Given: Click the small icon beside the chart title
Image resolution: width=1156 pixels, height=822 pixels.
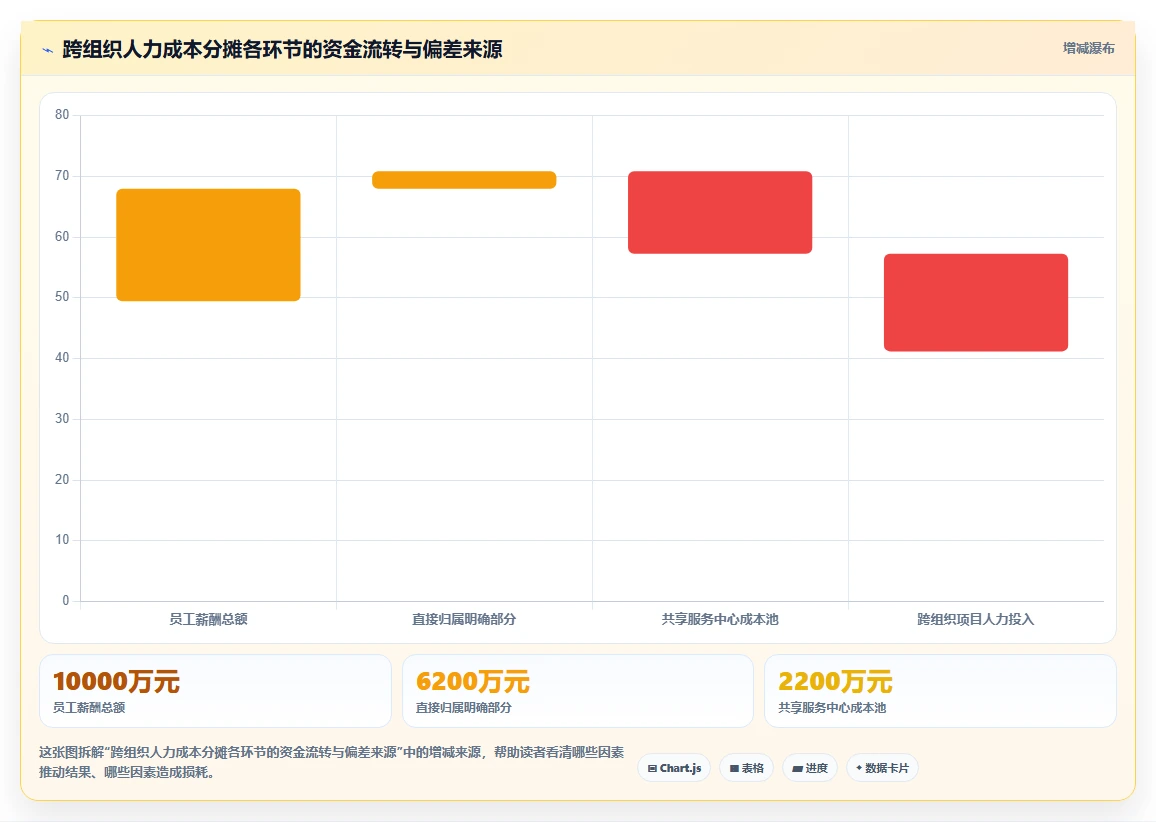Looking at the screenshot, I should pyautogui.click(x=48, y=50).
